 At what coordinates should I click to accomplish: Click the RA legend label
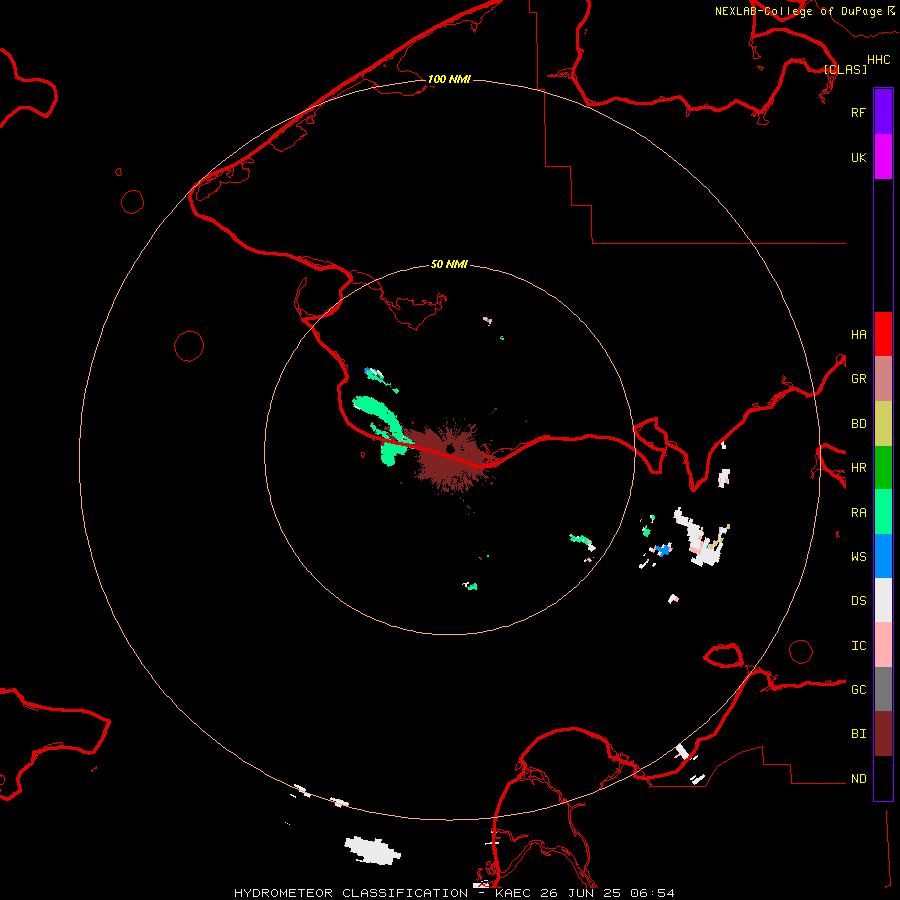(858, 513)
